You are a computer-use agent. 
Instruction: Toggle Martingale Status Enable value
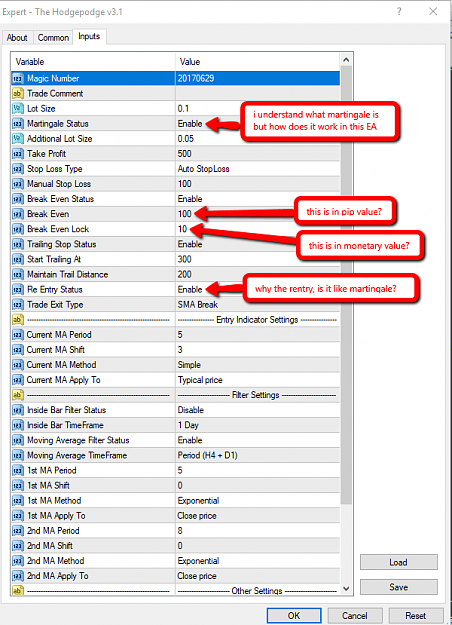[190, 124]
